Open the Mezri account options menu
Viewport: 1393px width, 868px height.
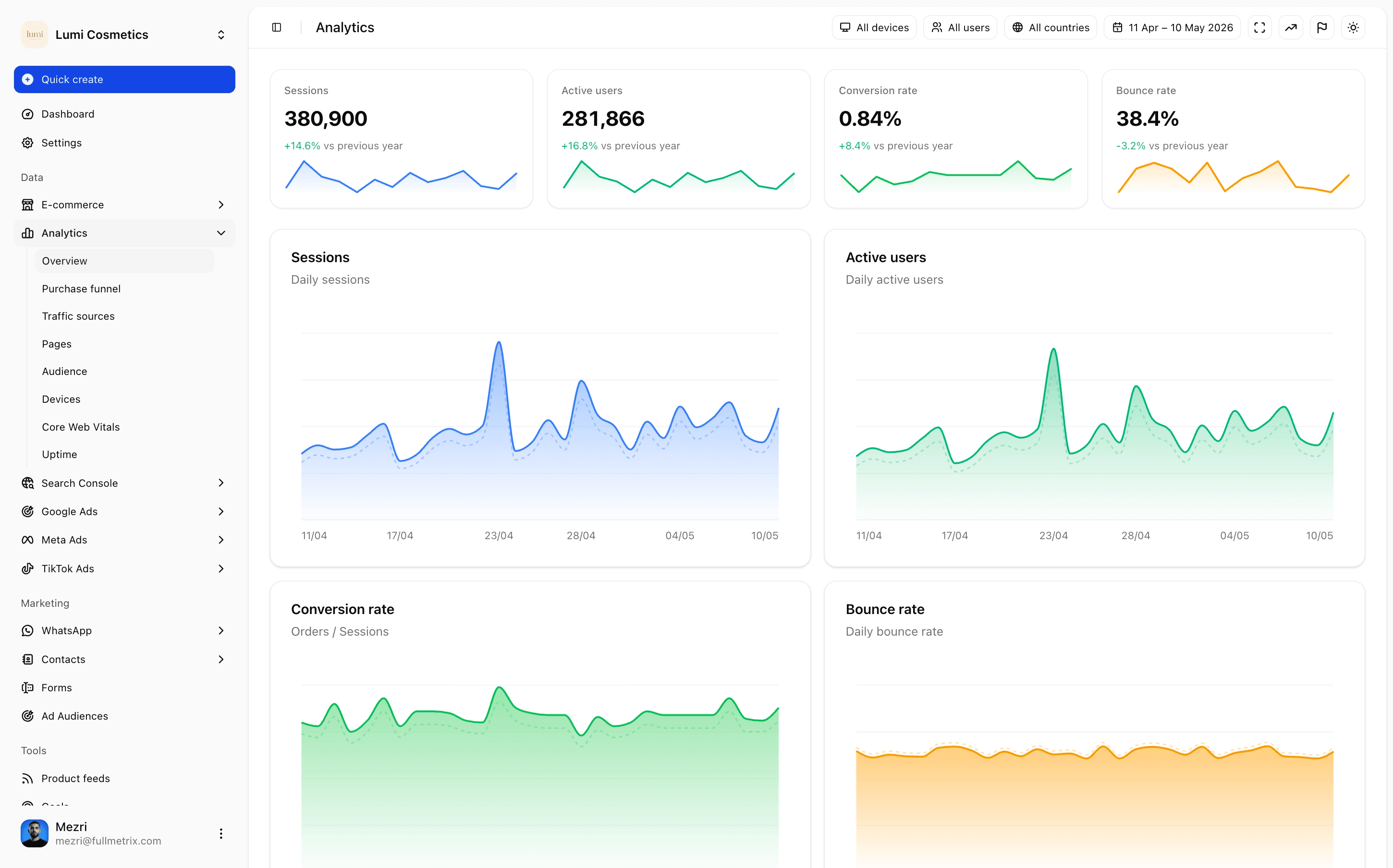pos(221,833)
